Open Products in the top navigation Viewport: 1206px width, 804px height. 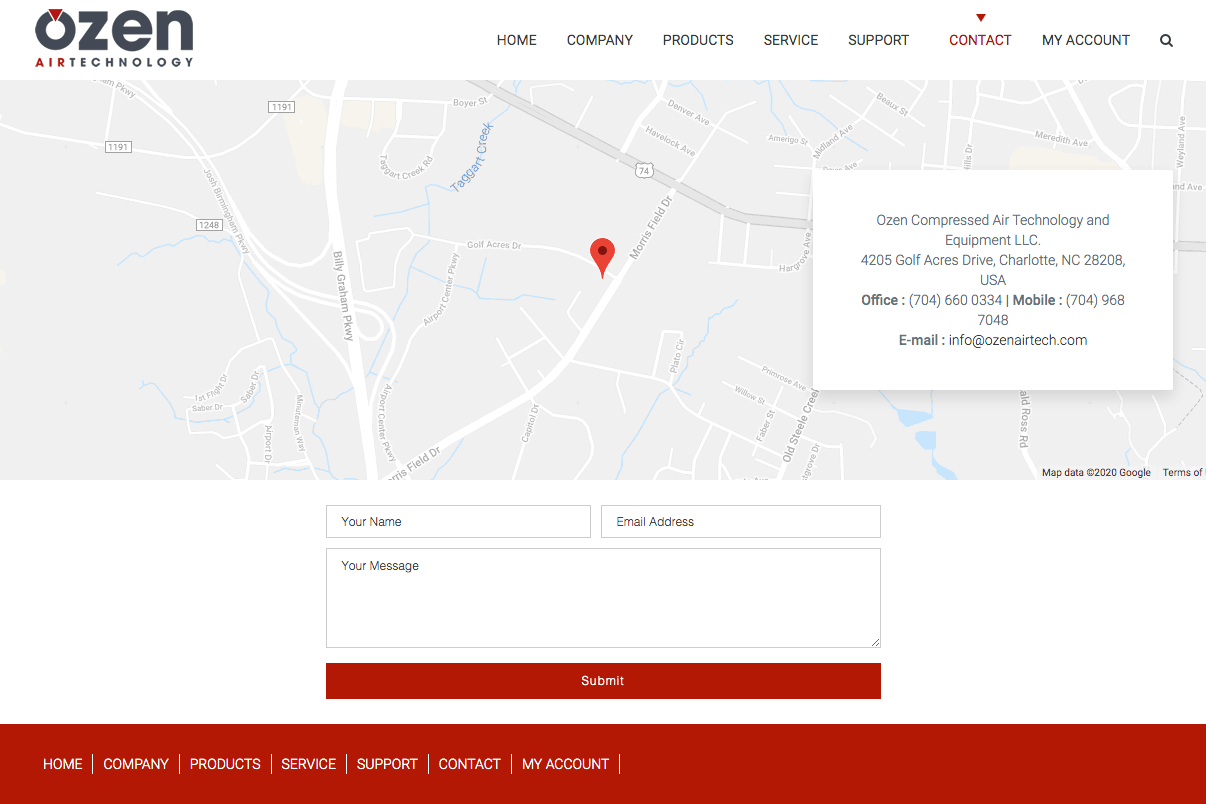(698, 41)
